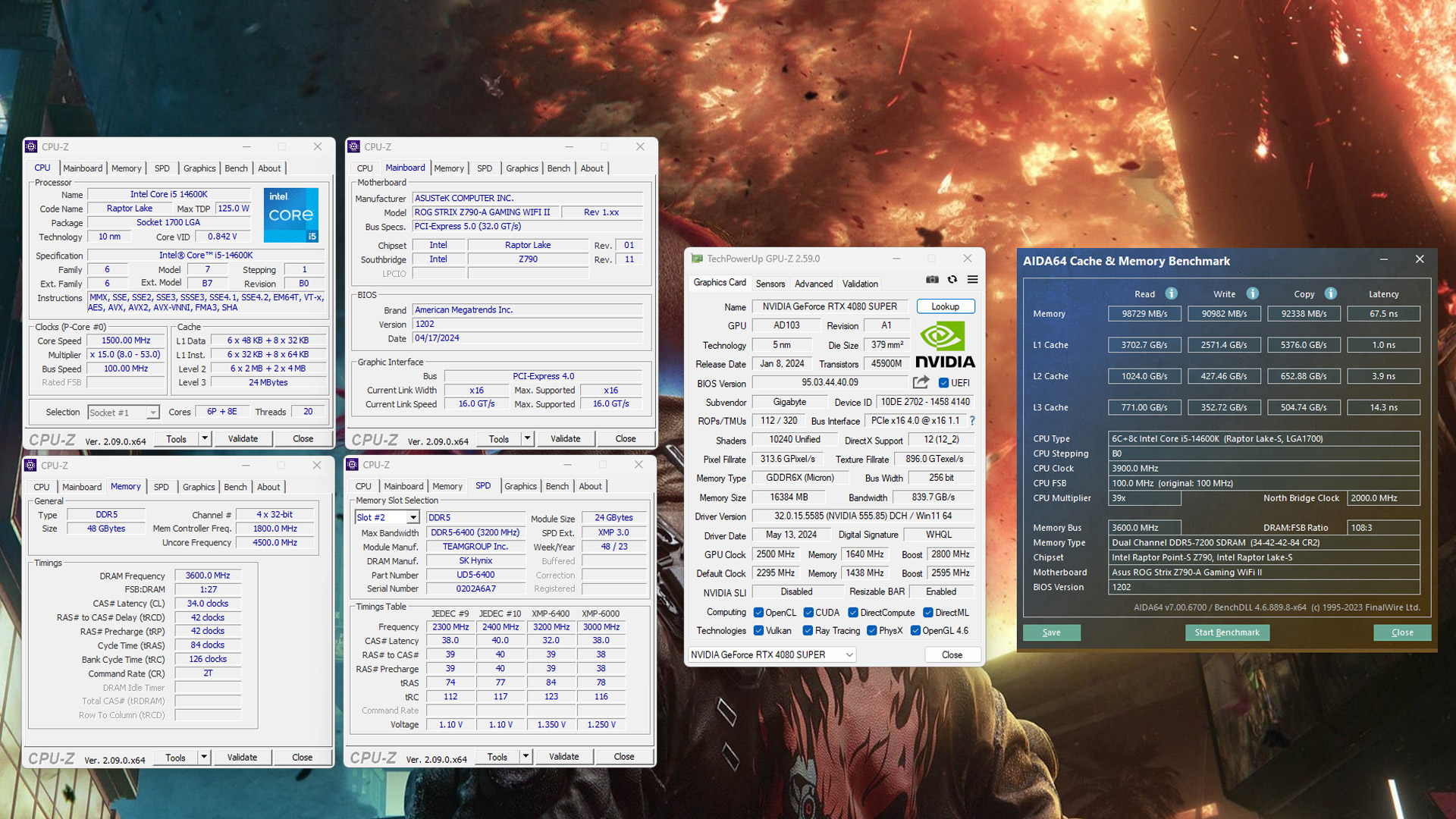Open the Bench tab in the CPU-Z Processor window

(236, 168)
